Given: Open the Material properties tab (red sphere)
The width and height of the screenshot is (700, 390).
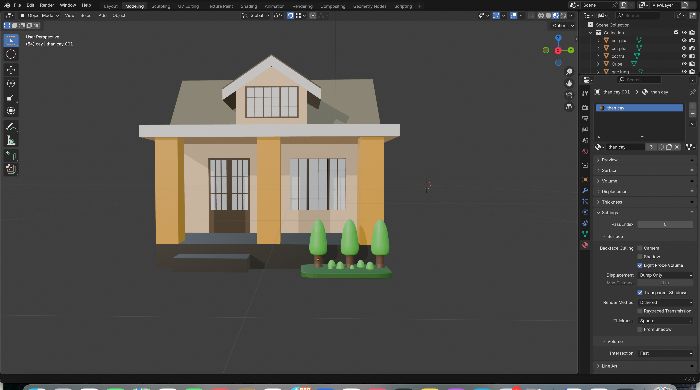Looking at the screenshot, I should pyautogui.click(x=585, y=245).
